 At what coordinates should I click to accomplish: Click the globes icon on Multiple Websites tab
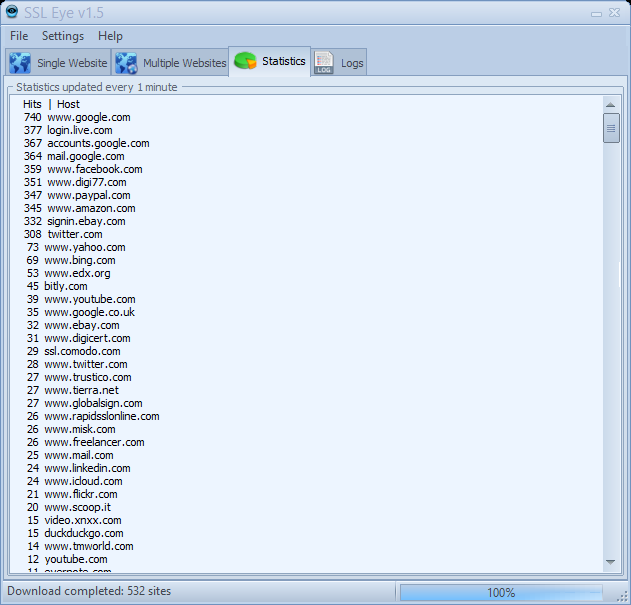tap(126, 63)
